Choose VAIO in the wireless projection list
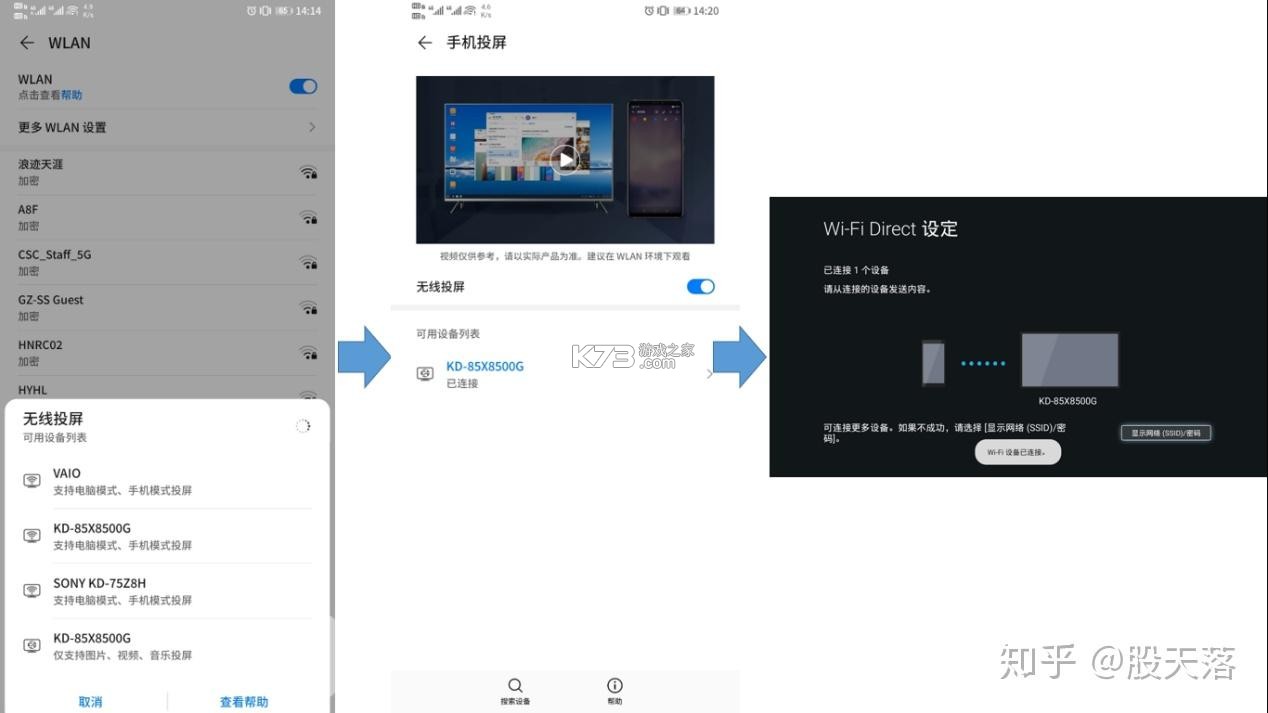Image resolution: width=1268 pixels, height=713 pixels. 167,481
